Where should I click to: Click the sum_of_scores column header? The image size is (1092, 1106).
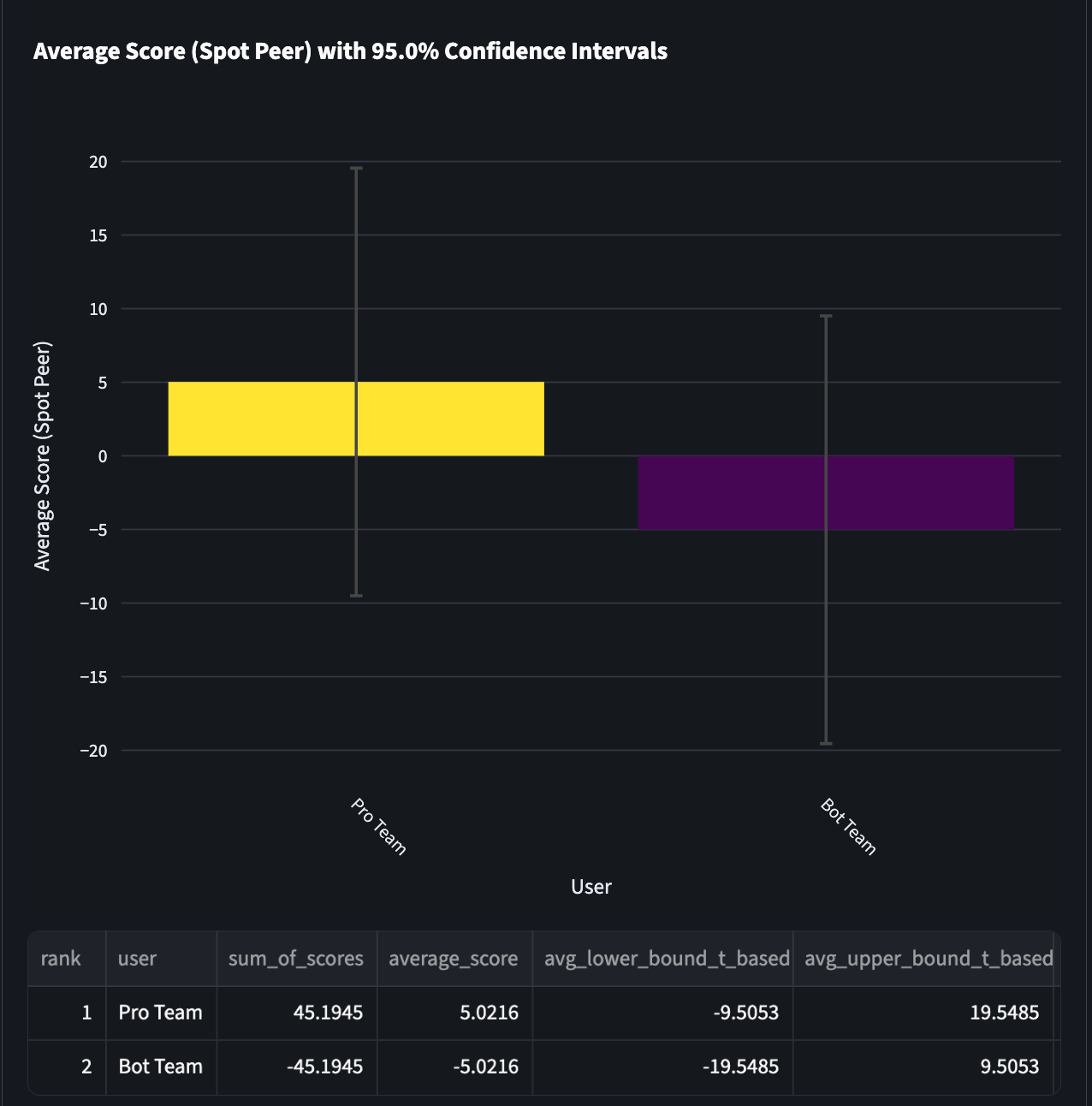(296, 959)
